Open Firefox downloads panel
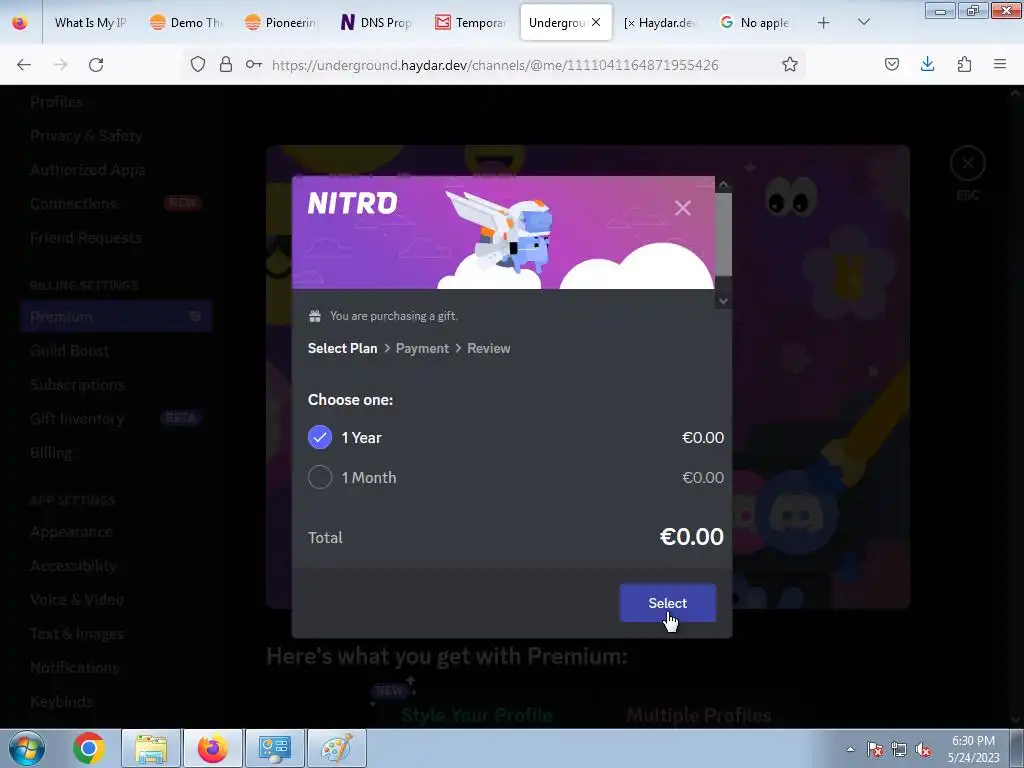The image size is (1024, 768). point(927,64)
